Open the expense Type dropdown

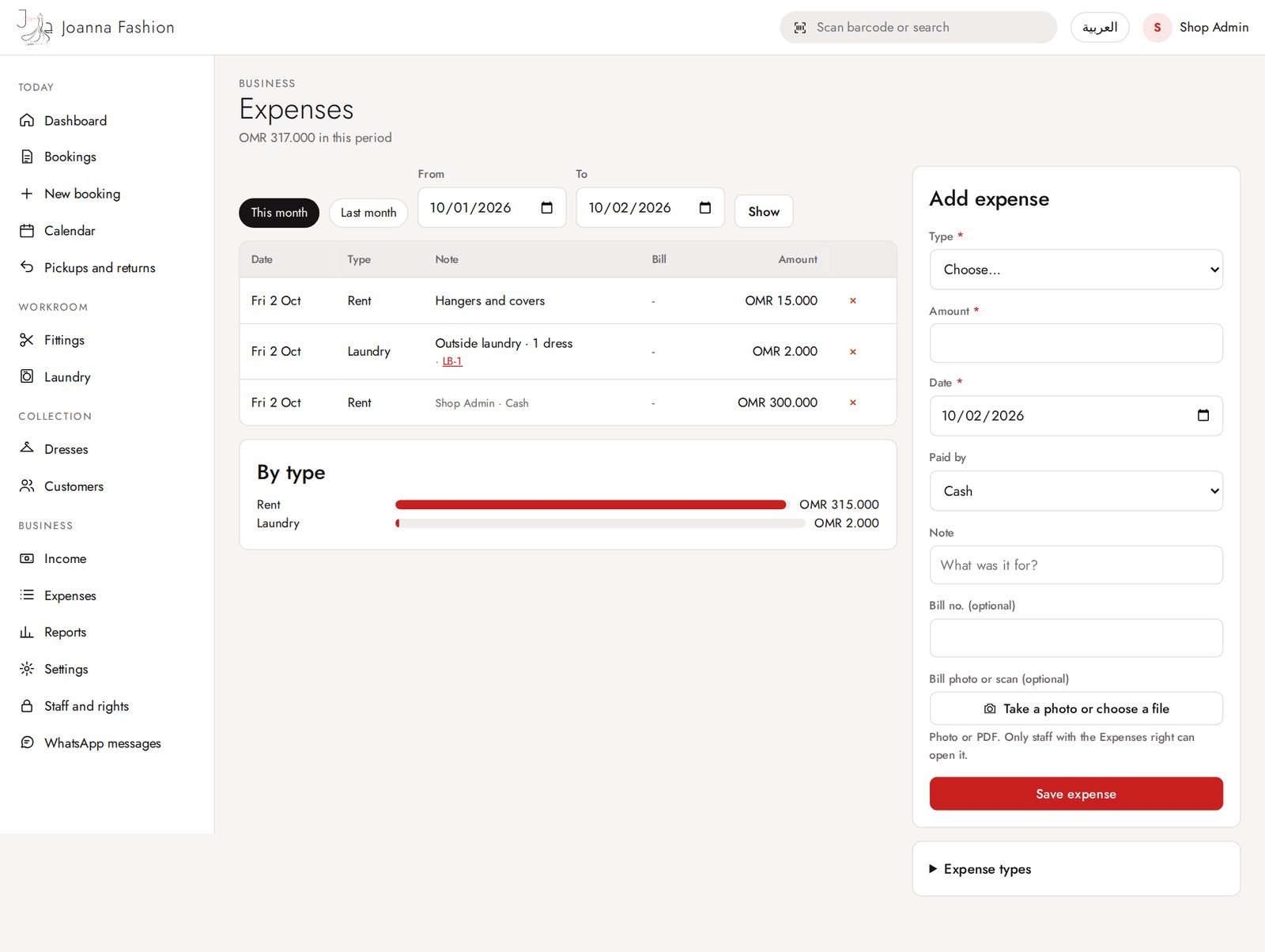[x=1076, y=270]
